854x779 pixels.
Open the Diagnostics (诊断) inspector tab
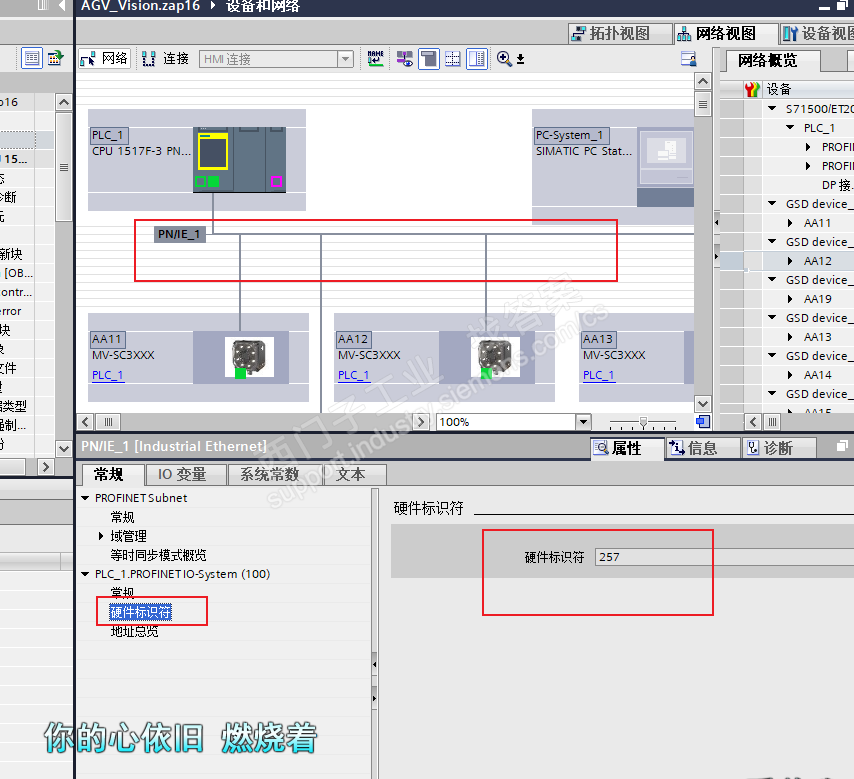coord(779,448)
